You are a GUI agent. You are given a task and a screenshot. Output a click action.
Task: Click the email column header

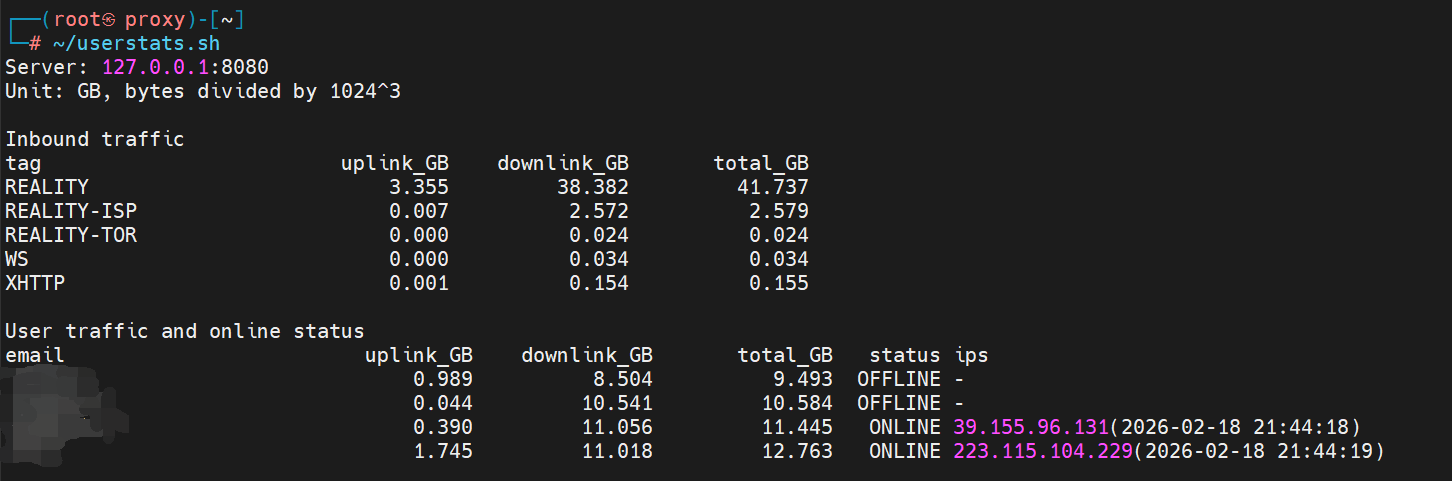pyautogui.click(x=35, y=355)
